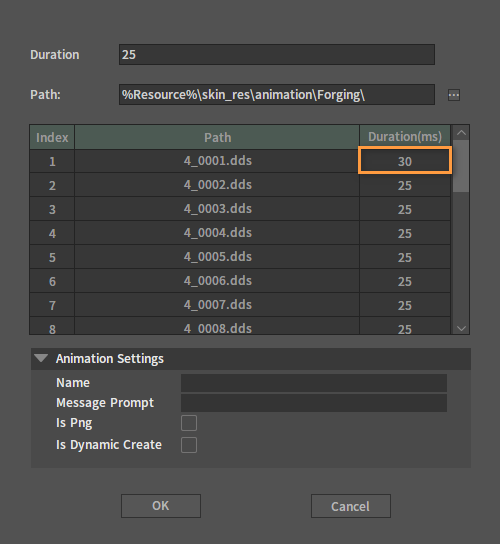Enable the Is Dynamic Create checkbox
Screen dimensions: 500x544
(189, 445)
